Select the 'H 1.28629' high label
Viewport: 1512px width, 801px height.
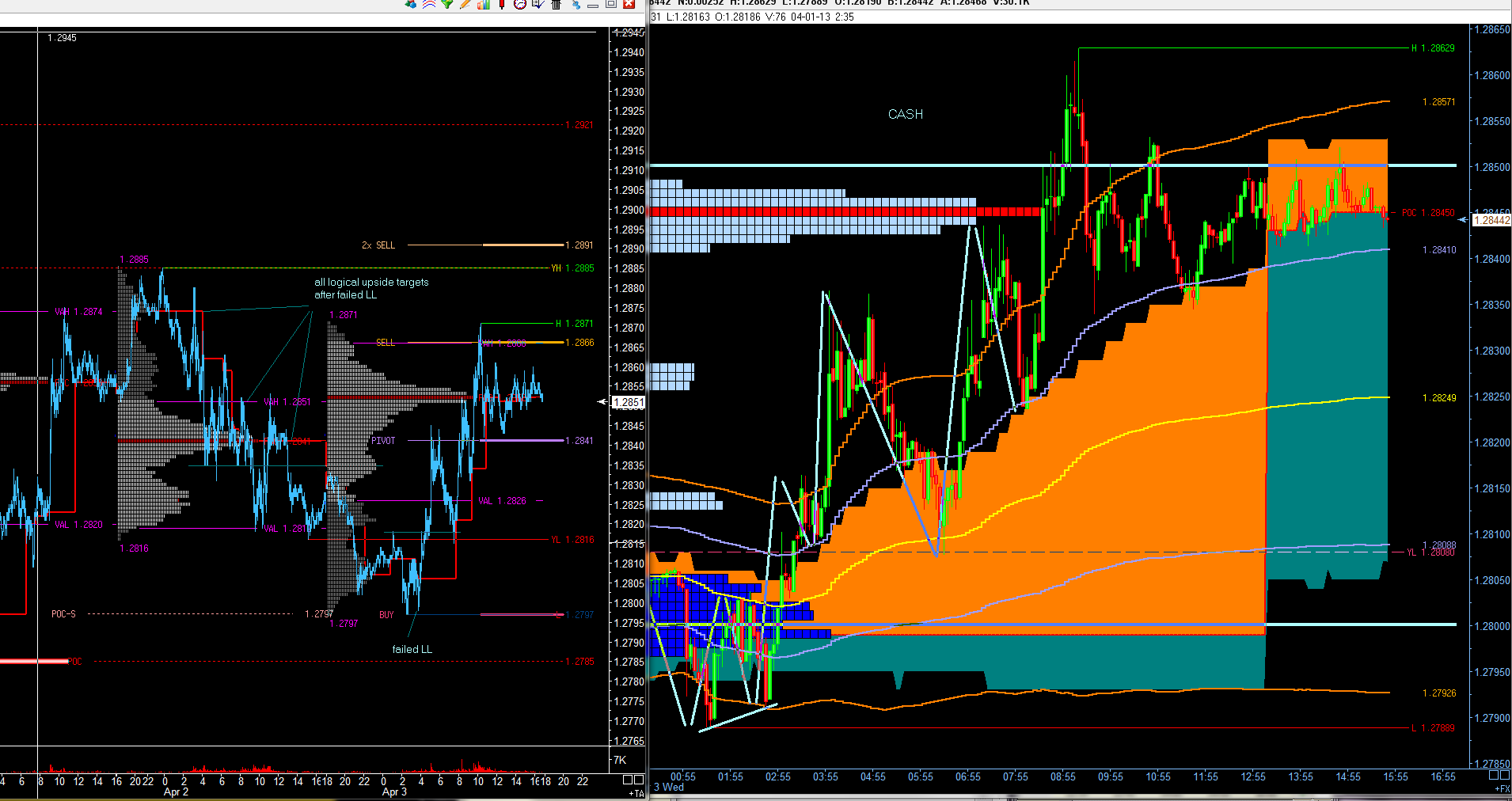tap(1433, 48)
